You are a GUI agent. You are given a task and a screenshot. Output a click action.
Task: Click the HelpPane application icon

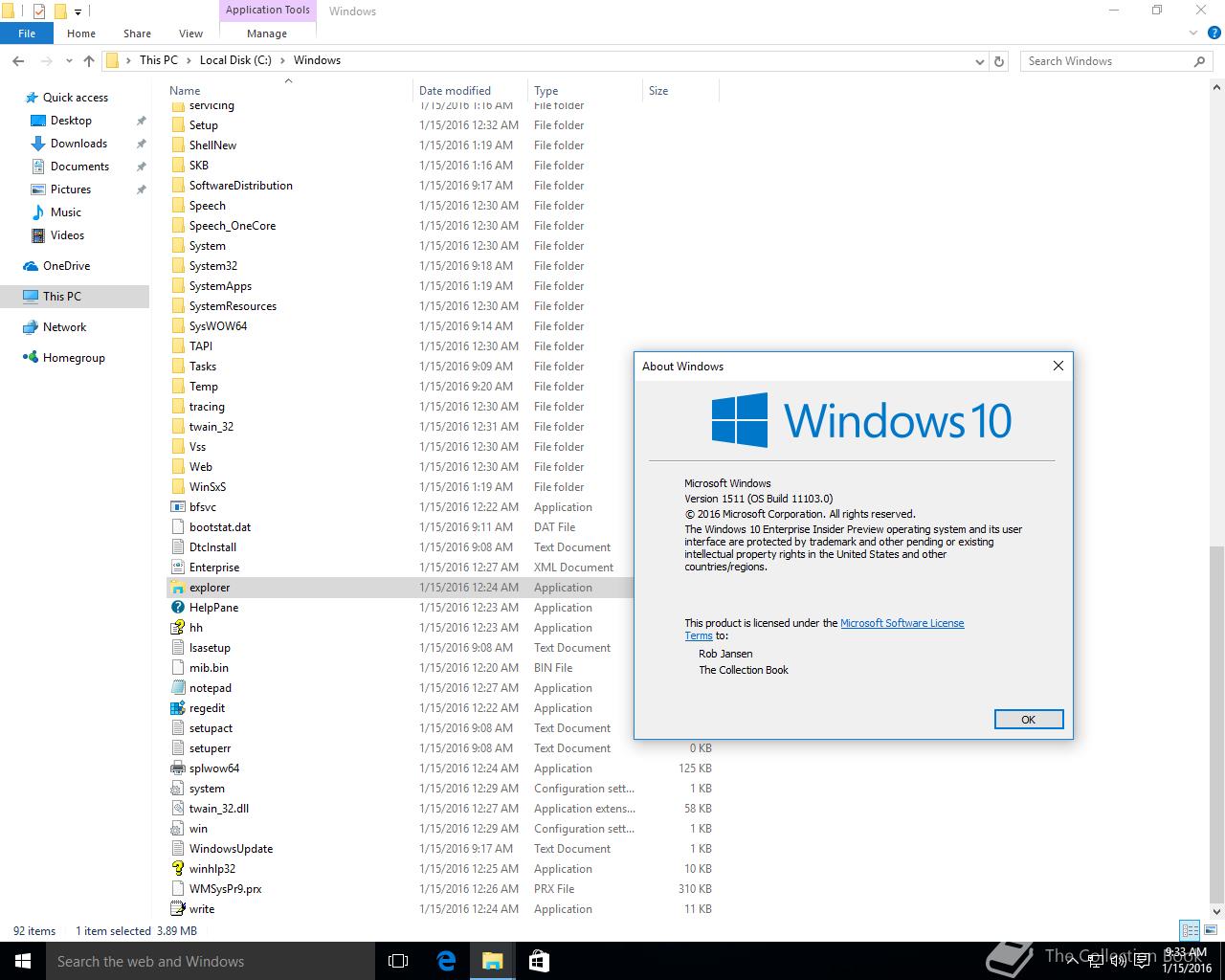177,608
